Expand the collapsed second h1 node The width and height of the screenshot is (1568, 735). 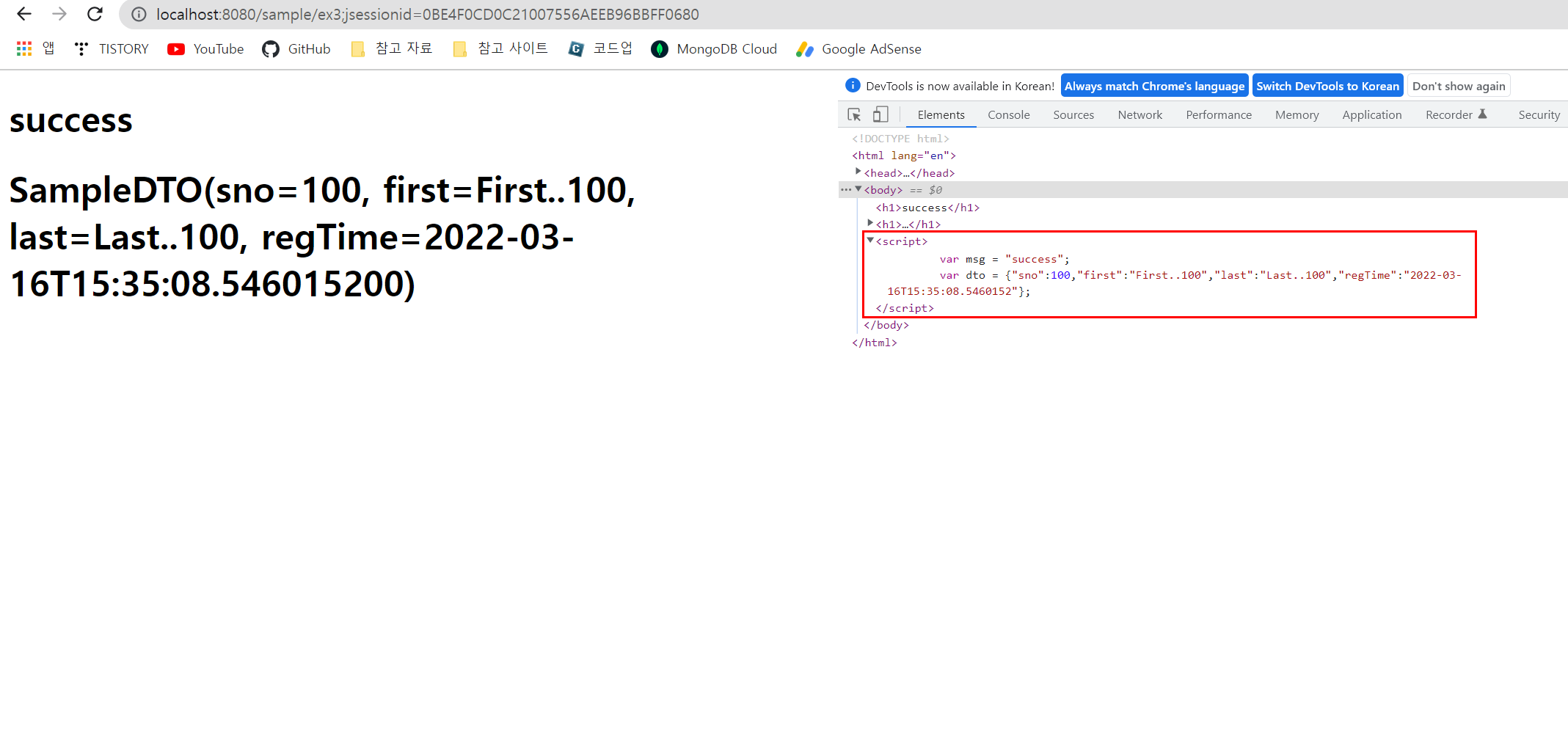[x=870, y=223]
